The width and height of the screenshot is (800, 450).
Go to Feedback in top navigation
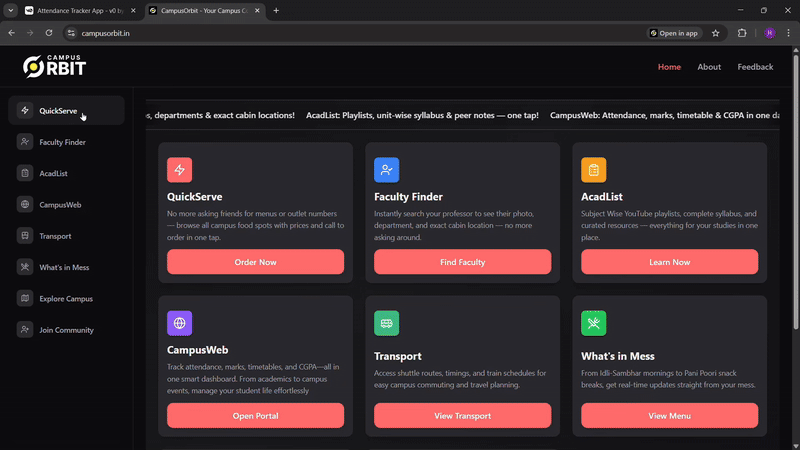755,67
